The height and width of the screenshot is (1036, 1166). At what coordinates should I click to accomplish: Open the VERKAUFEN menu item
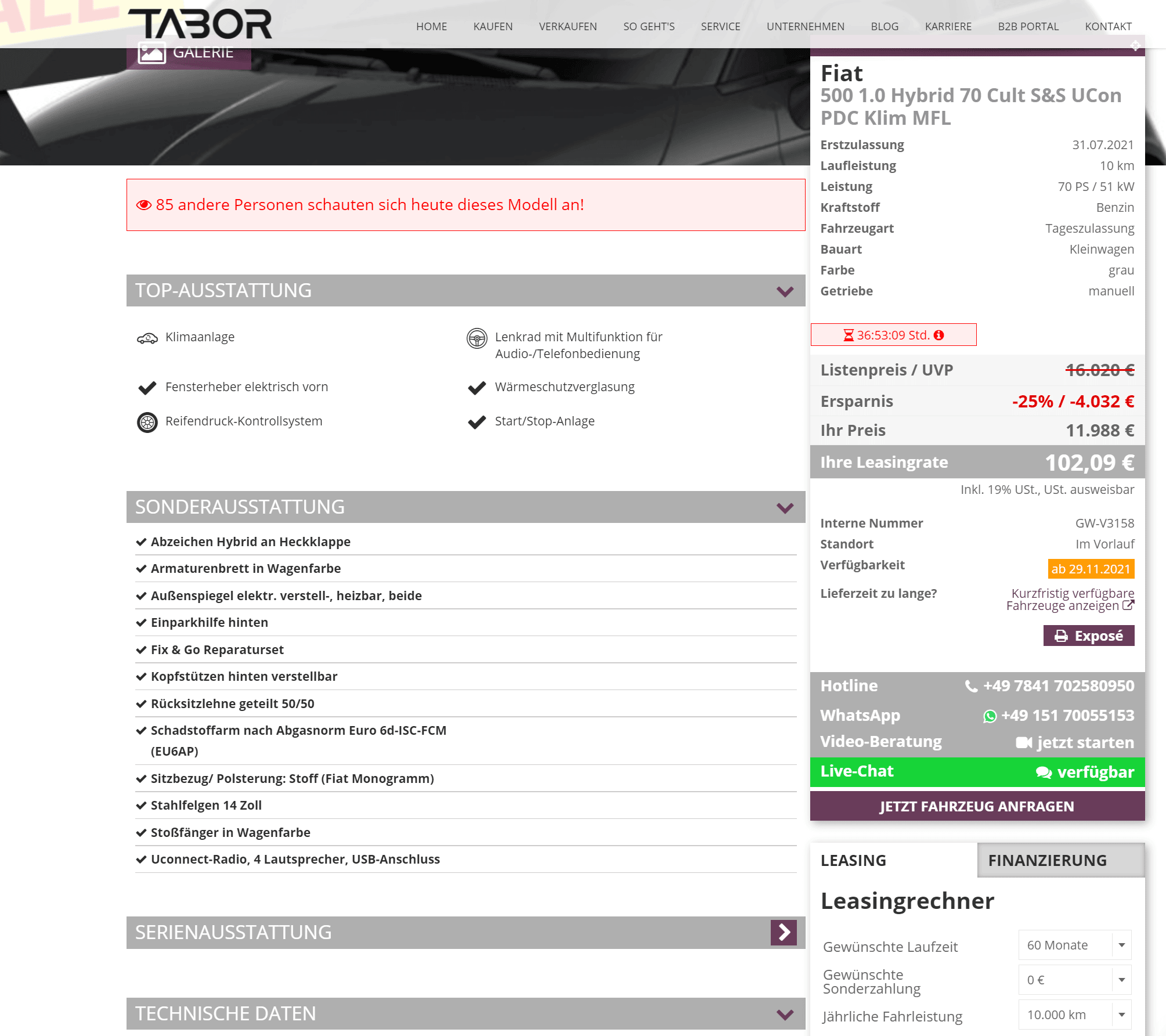(568, 27)
